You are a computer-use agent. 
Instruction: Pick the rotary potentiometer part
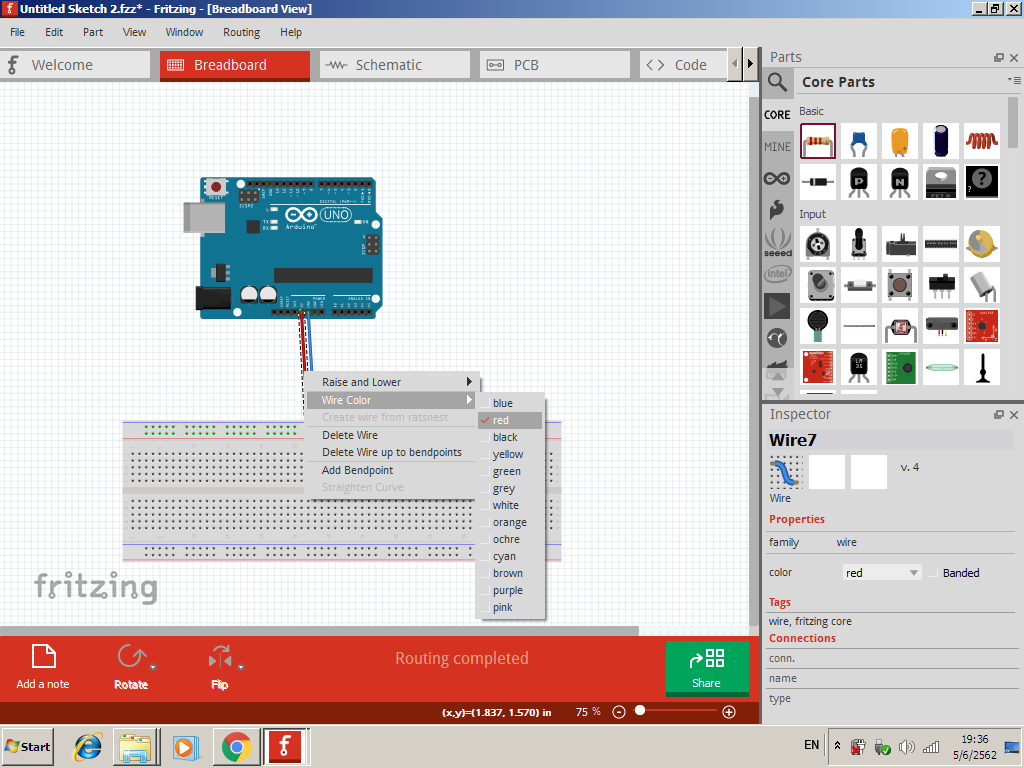coord(818,244)
